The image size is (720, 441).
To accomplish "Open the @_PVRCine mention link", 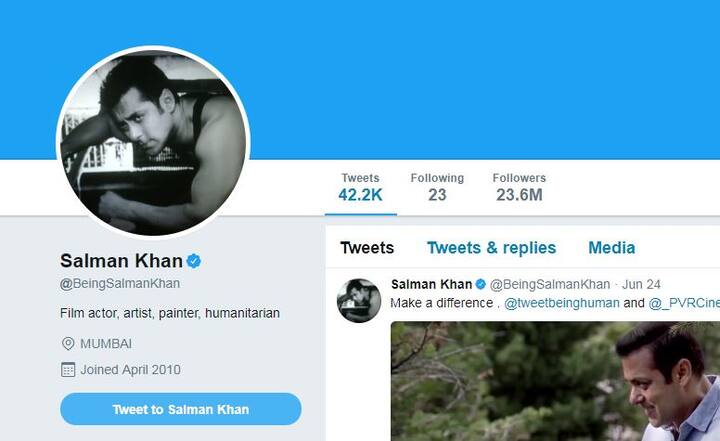I will click(x=684, y=303).
